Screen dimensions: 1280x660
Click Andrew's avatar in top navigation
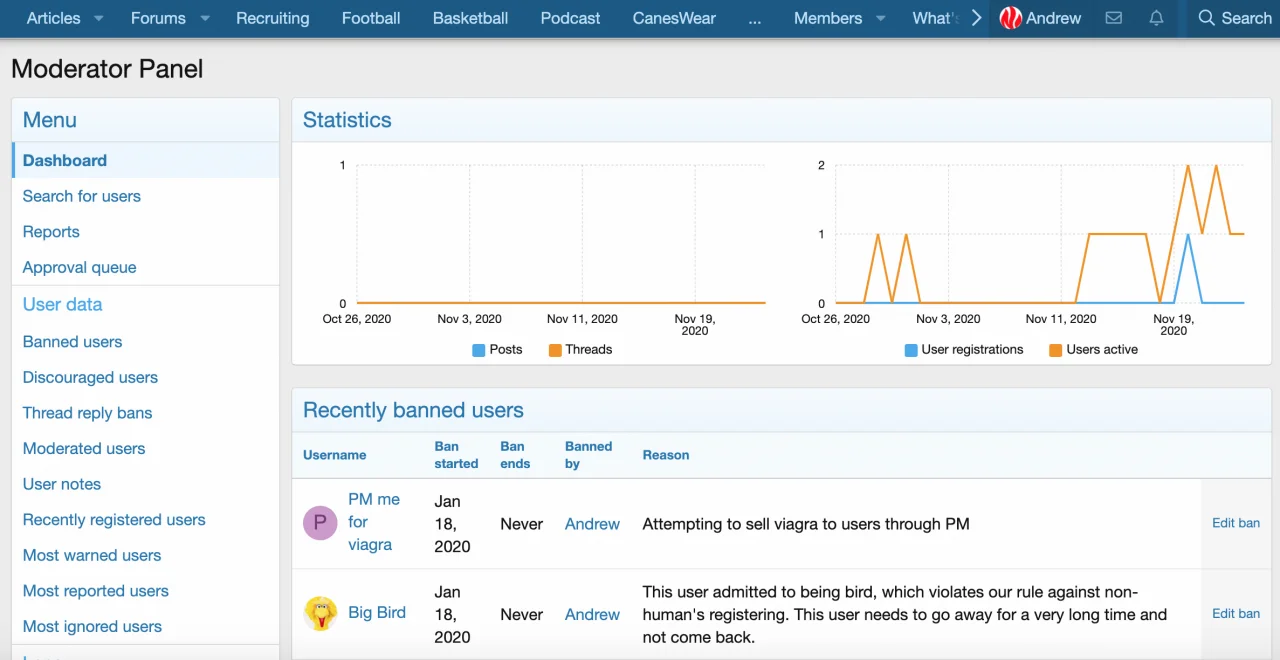(x=1011, y=18)
